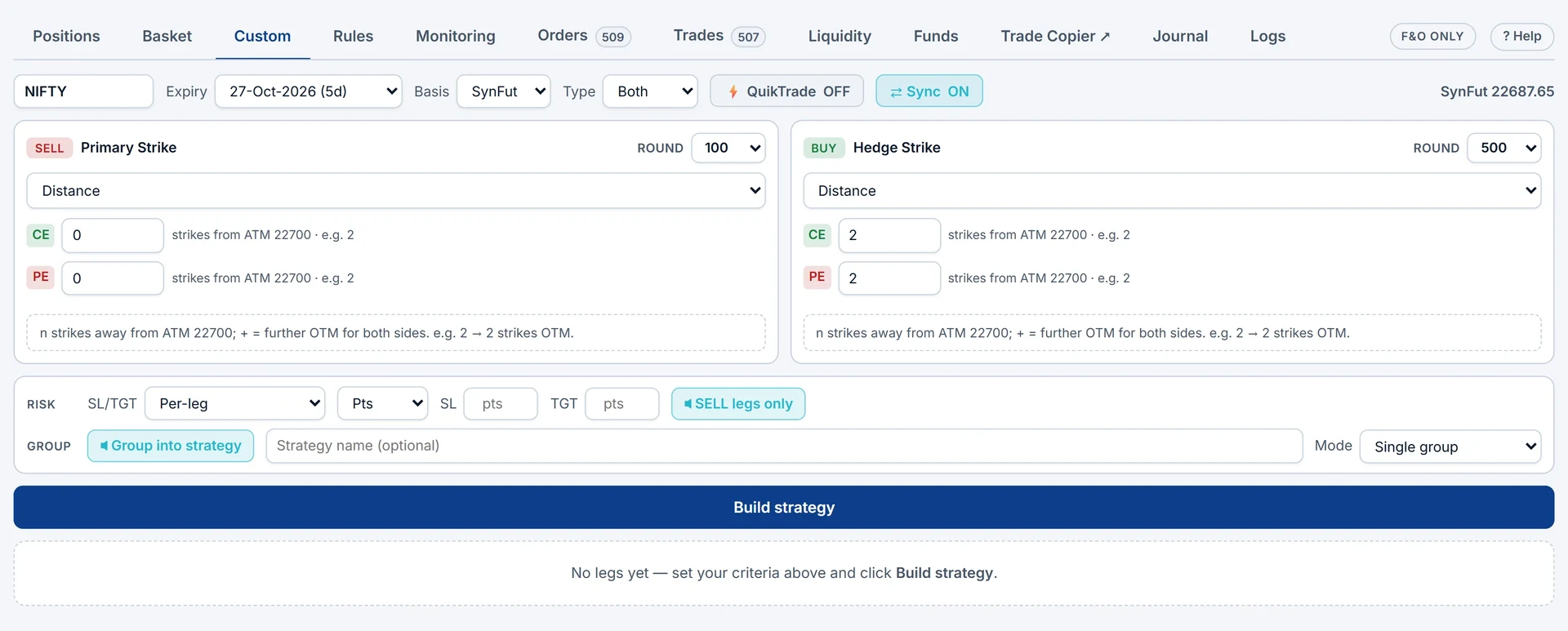Open the Pts unit dropdown

[383, 404]
